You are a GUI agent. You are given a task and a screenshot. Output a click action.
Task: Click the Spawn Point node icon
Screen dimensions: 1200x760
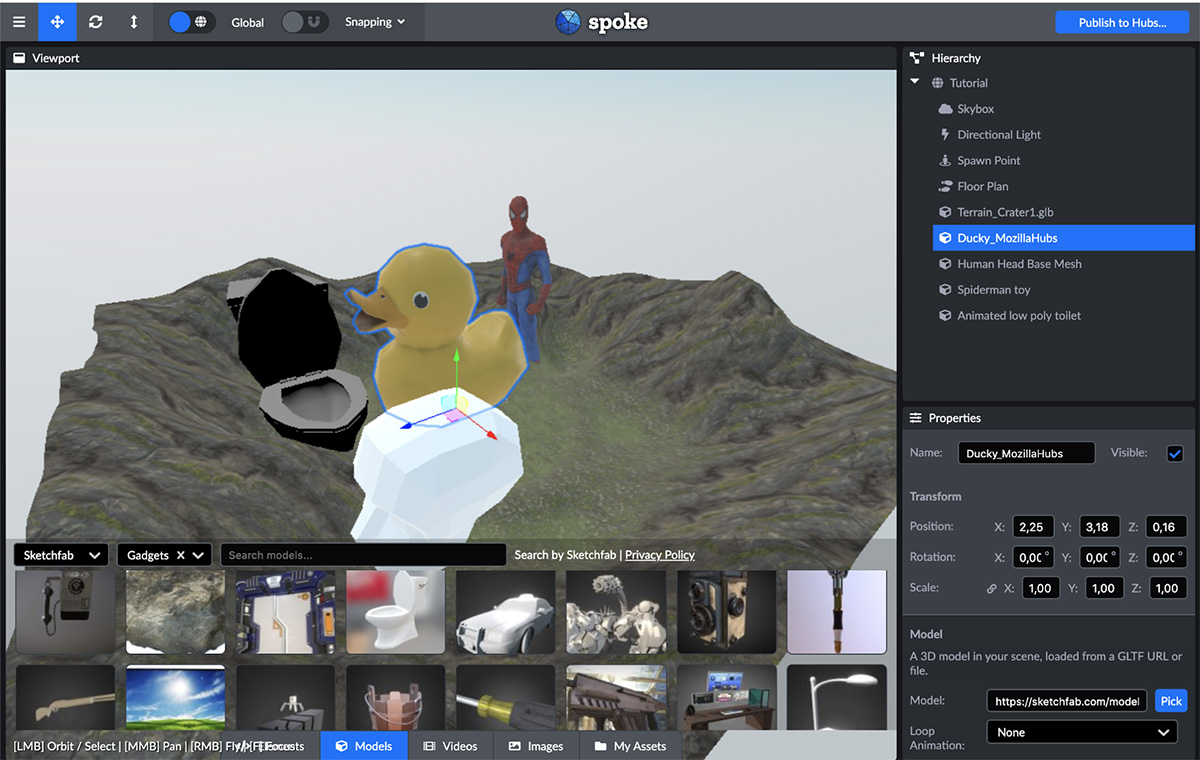(x=945, y=161)
